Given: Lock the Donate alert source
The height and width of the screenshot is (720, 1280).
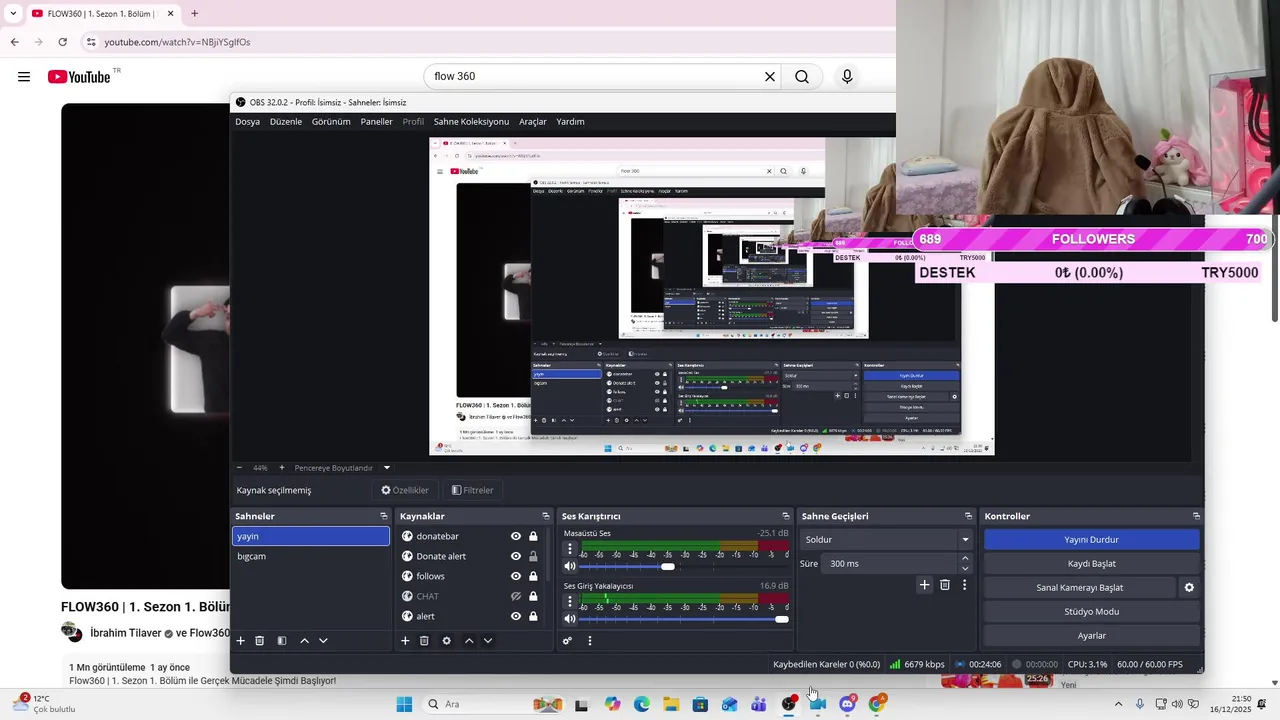Looking at the screenshot, I should [533, 556].
